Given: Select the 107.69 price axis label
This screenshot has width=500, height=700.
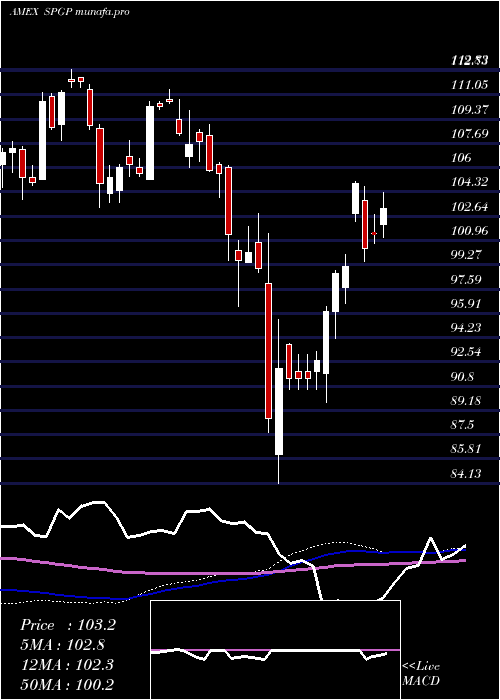Looking at the screenshot, I should click(x=469, y=133).
